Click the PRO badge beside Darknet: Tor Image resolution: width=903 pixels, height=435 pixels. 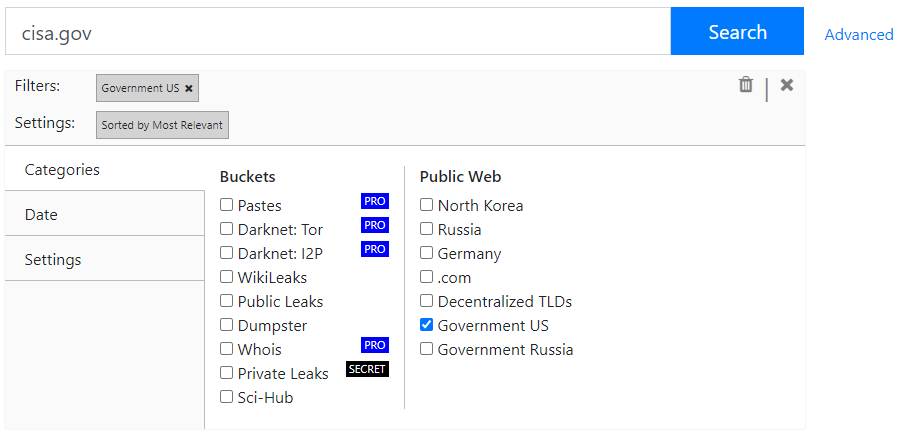pos(375,225)
